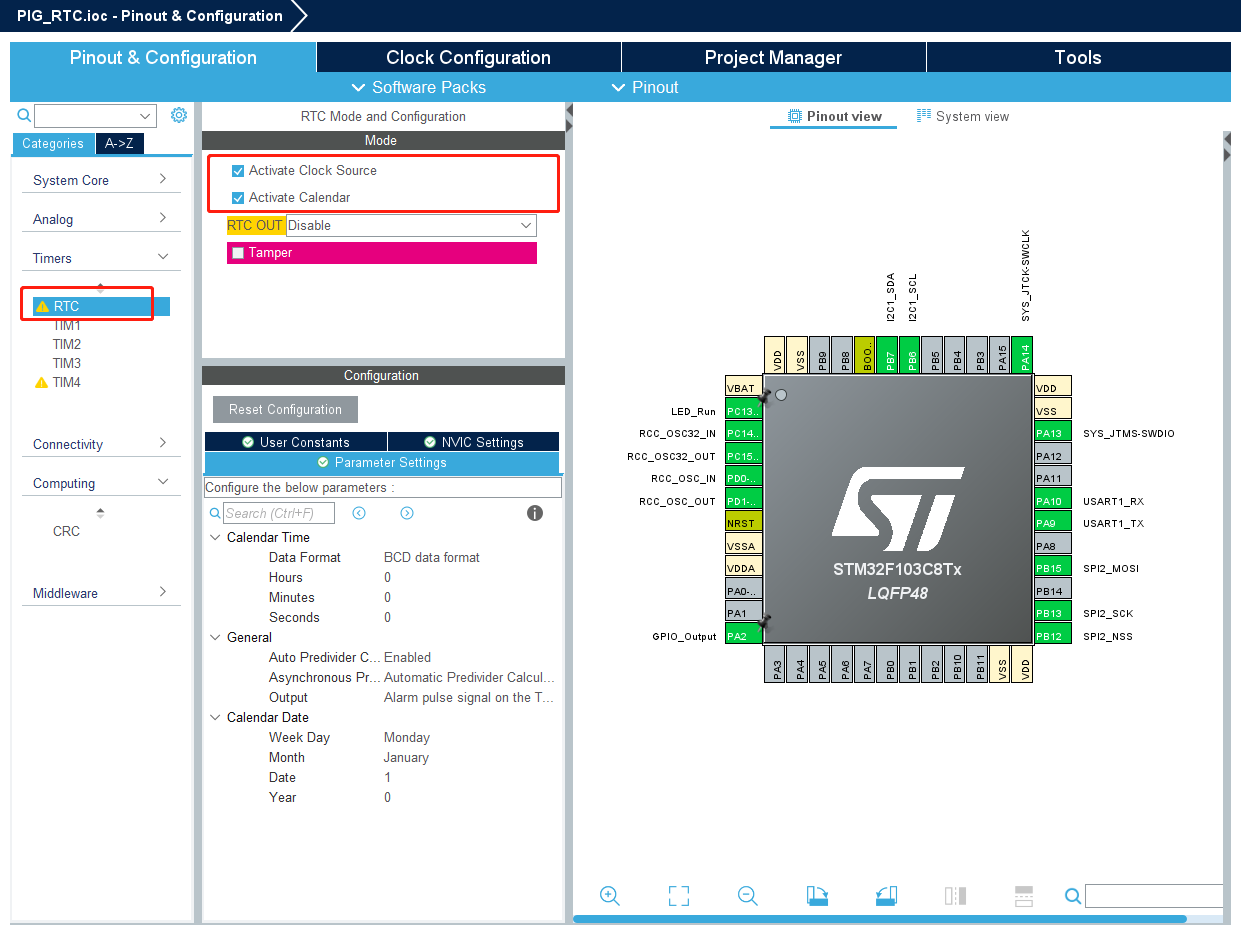Viewport: 1241px width, 935px height.
Task: Click the Pinout & Configuration breadcrumb
Action: (x=150, y=16)
